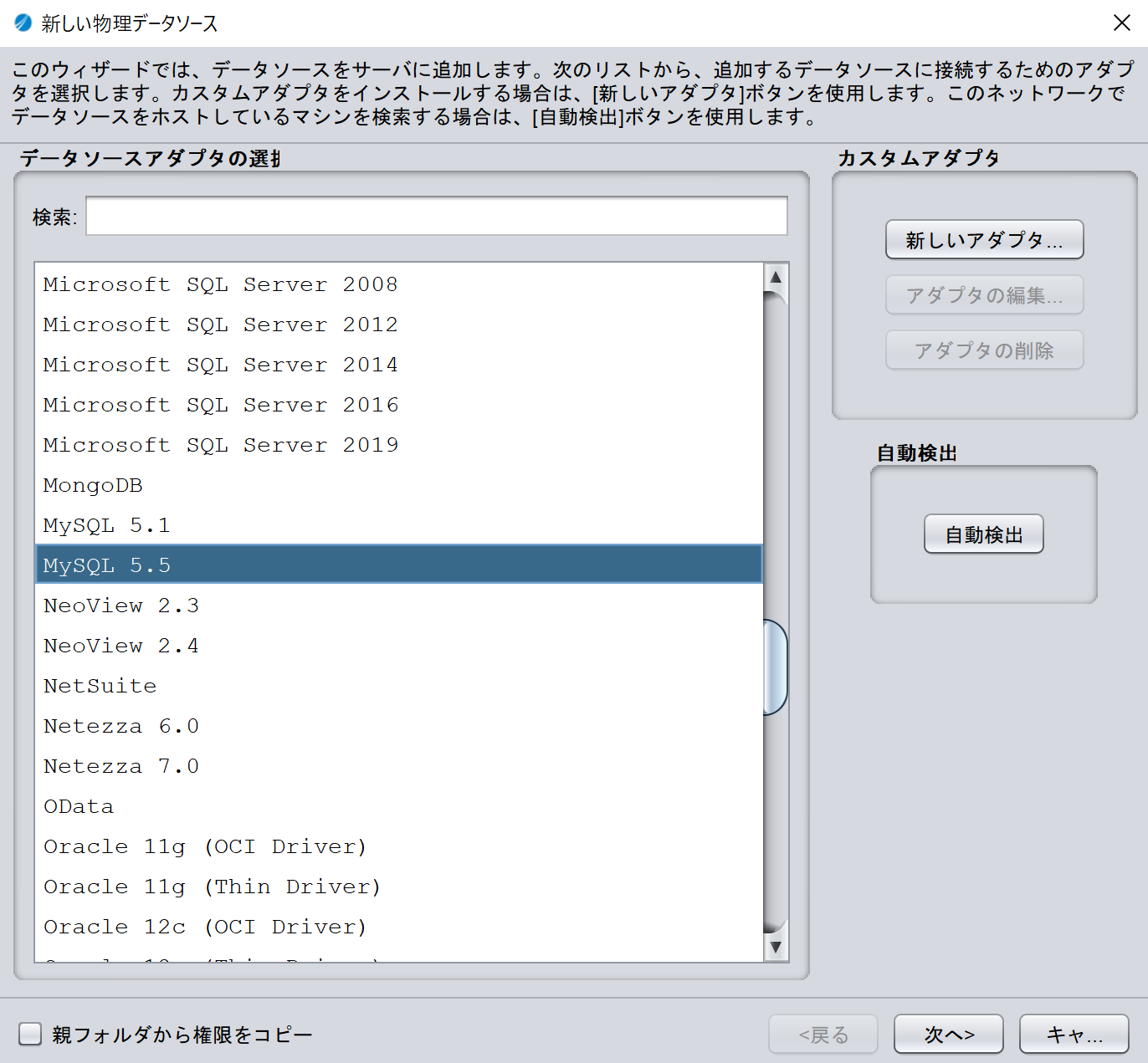Select Netezza 7.0 adapter
Image resolution: width=1148 pixels, height=1063 pixels.
tap(399, 766)
